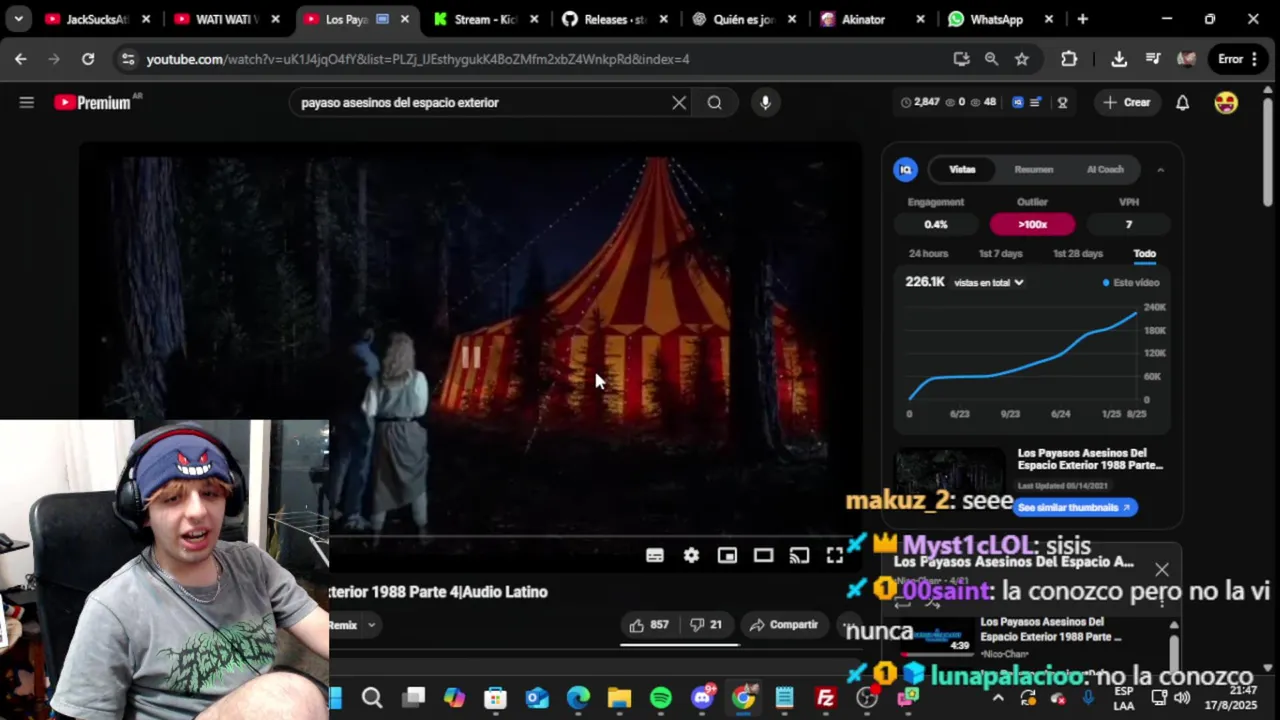Collapse the vidIQ panel chevron
Screen dimensions: 1280x720
click(1161, 170)
